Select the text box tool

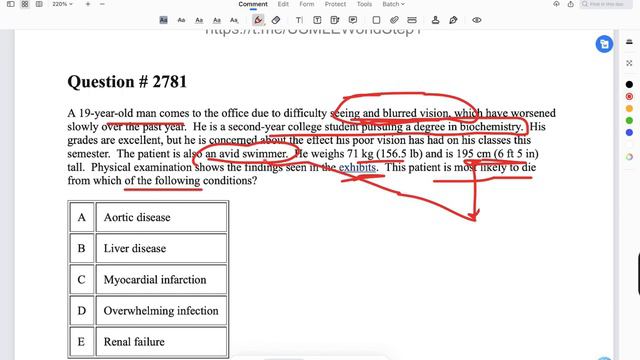pyautogui.click(x=317, y=20)
